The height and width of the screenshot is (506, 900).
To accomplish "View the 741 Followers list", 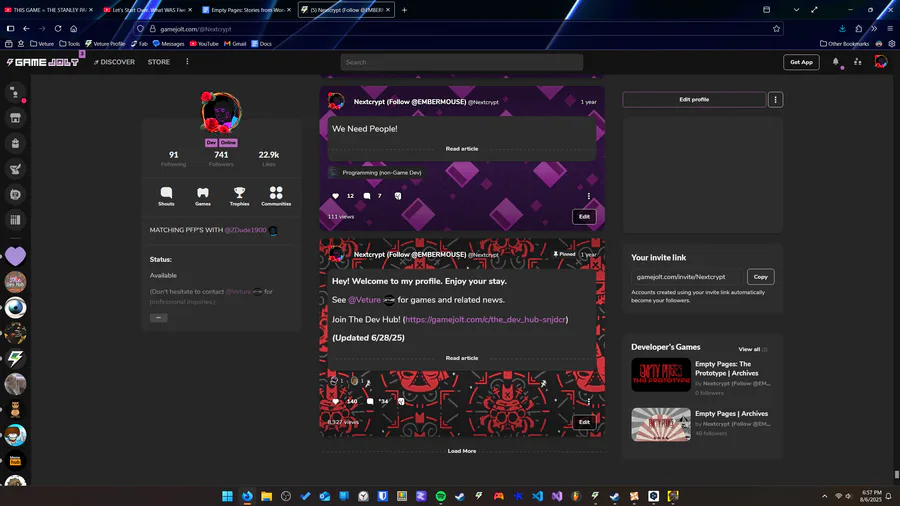I will (221, 158).
